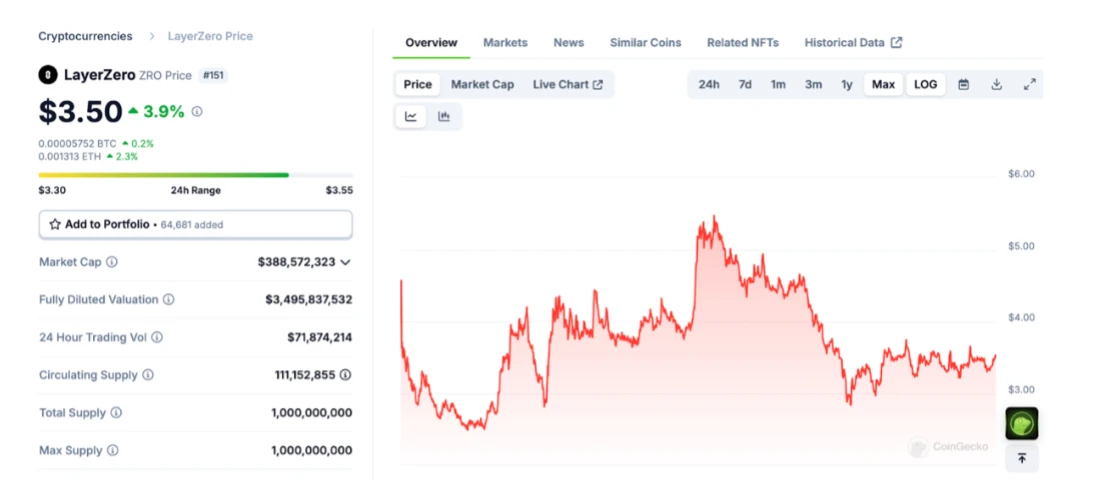Switch to the Similar Coins tab
The height and width of the screenshot is (480, 1100).
(x=645, y=43)
